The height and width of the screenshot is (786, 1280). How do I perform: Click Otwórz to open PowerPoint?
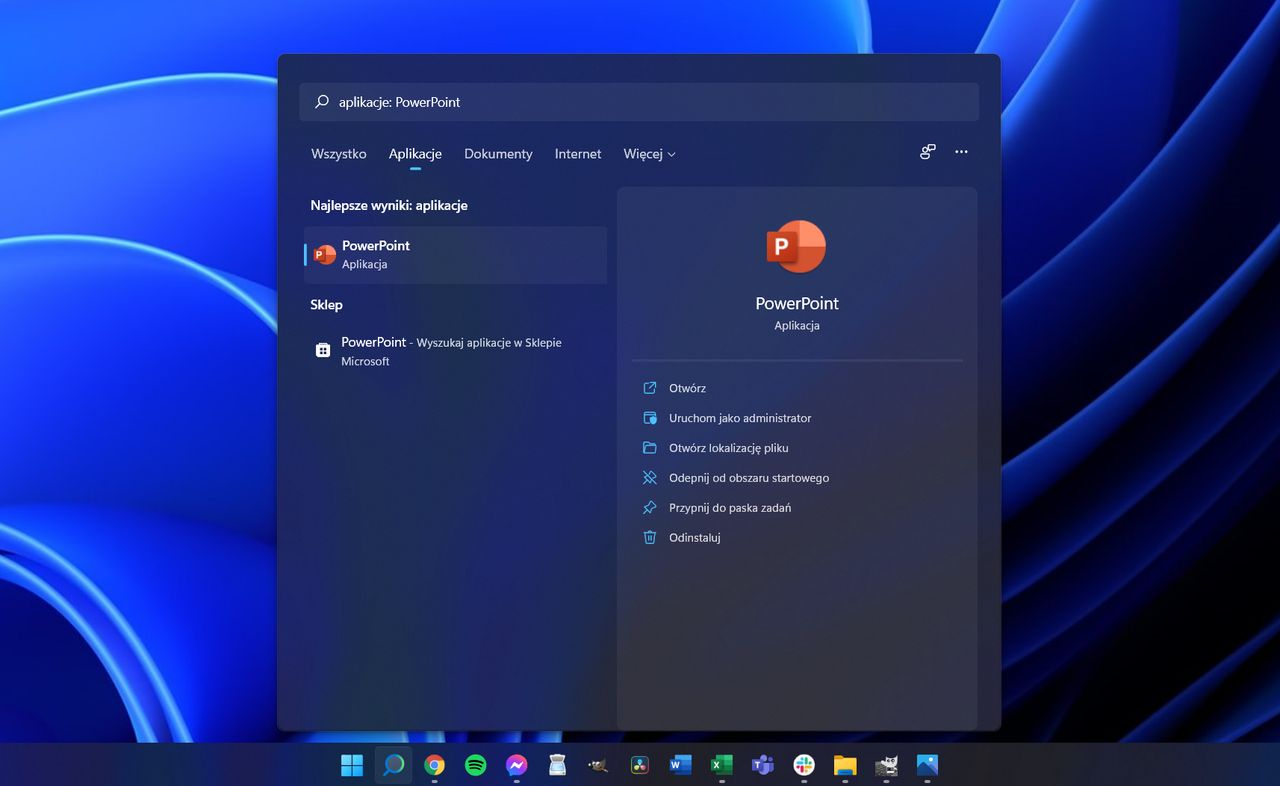(x=687, y=388)
